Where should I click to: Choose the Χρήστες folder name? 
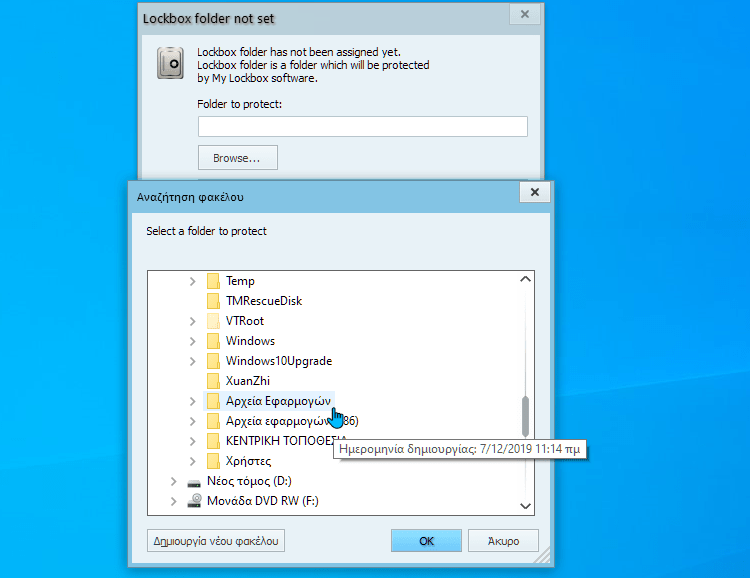click(x=248, y=461)
